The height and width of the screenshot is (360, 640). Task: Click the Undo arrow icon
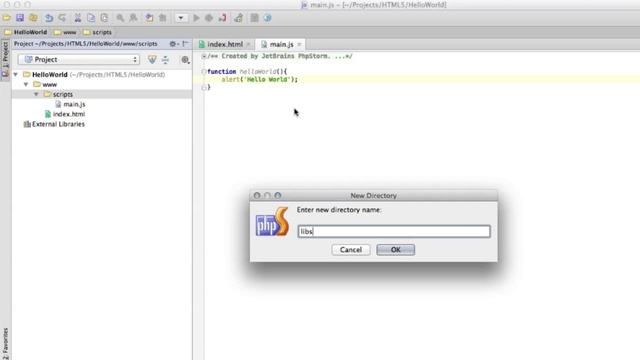[x=49, y=18]
